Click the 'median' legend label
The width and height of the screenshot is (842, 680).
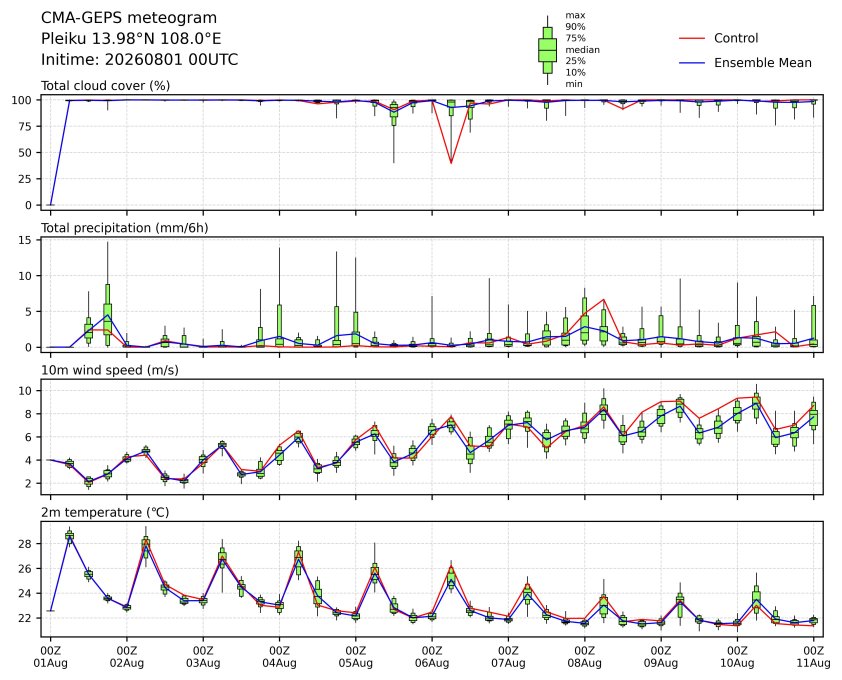(x=582, y=49)
